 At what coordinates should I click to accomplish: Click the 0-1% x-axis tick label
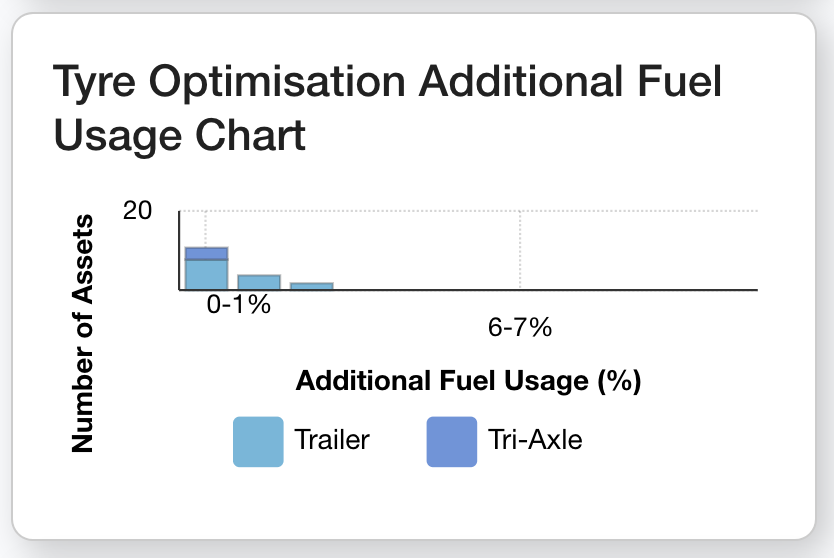239,306
